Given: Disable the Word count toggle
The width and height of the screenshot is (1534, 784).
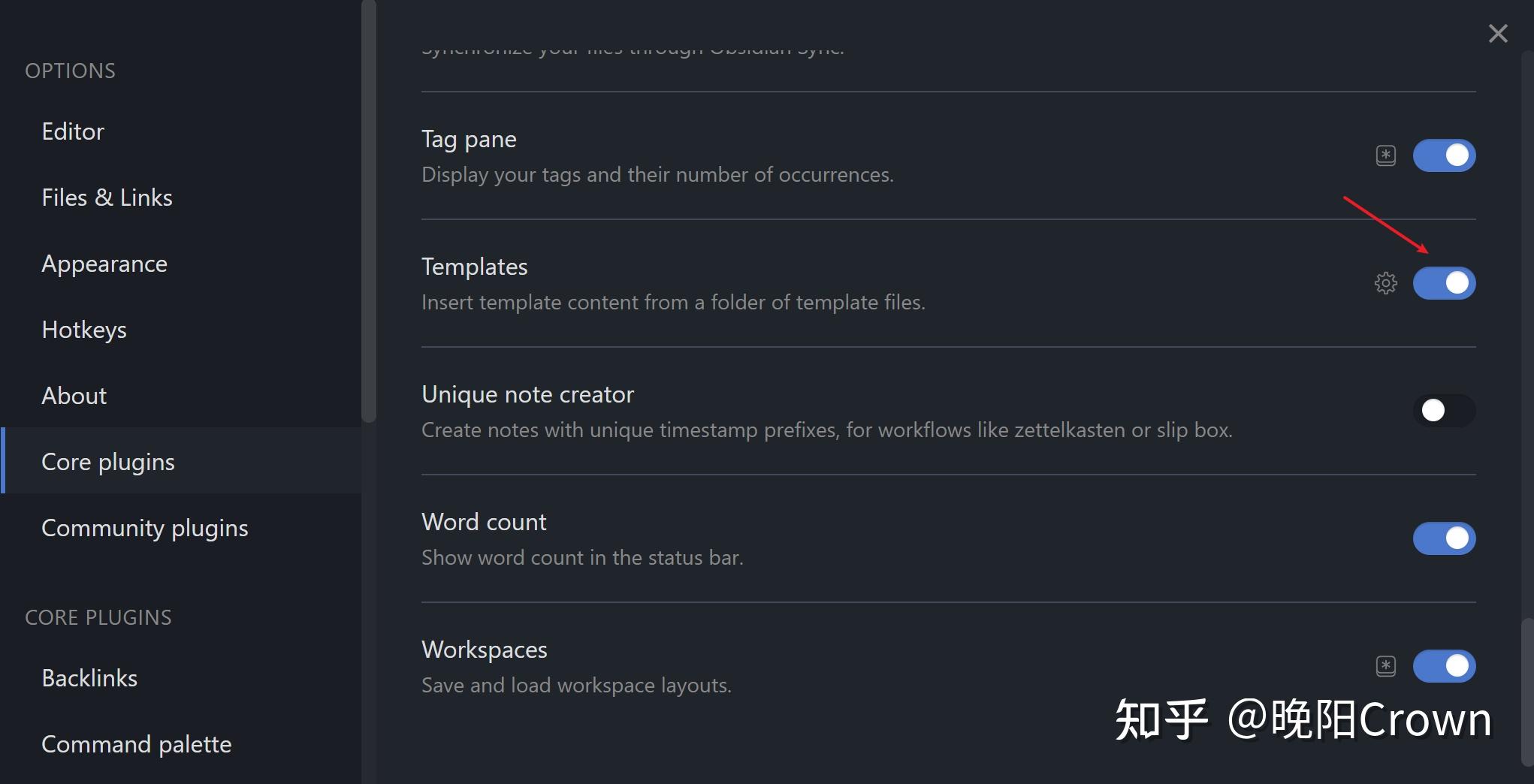Looking at the screenshot, I should pyautogui.click(x=1444, y=538).
